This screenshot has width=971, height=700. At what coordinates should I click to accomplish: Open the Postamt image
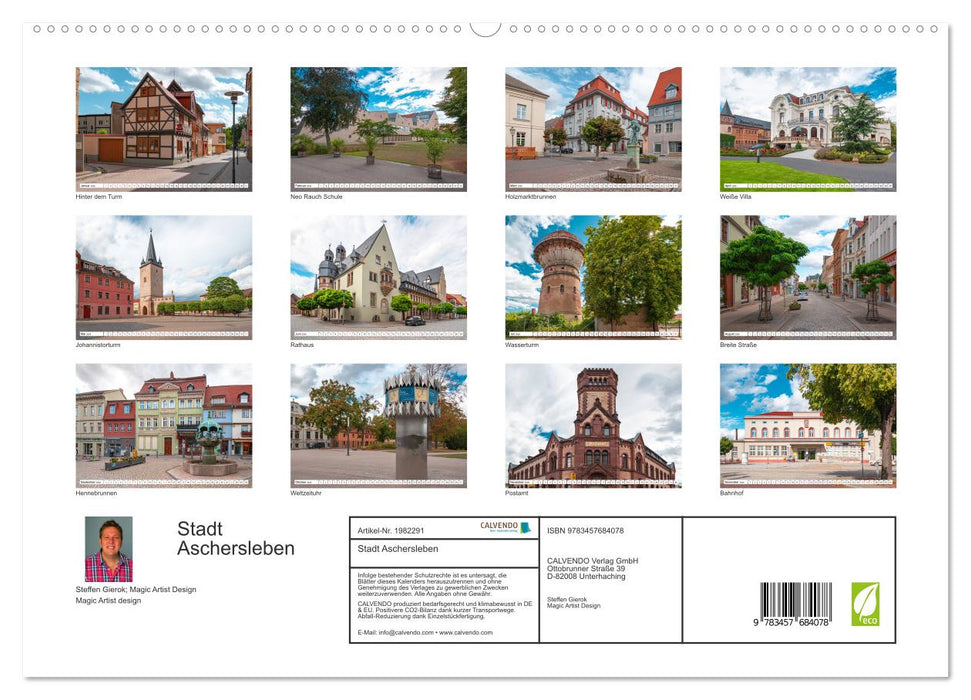coord(593,424)
